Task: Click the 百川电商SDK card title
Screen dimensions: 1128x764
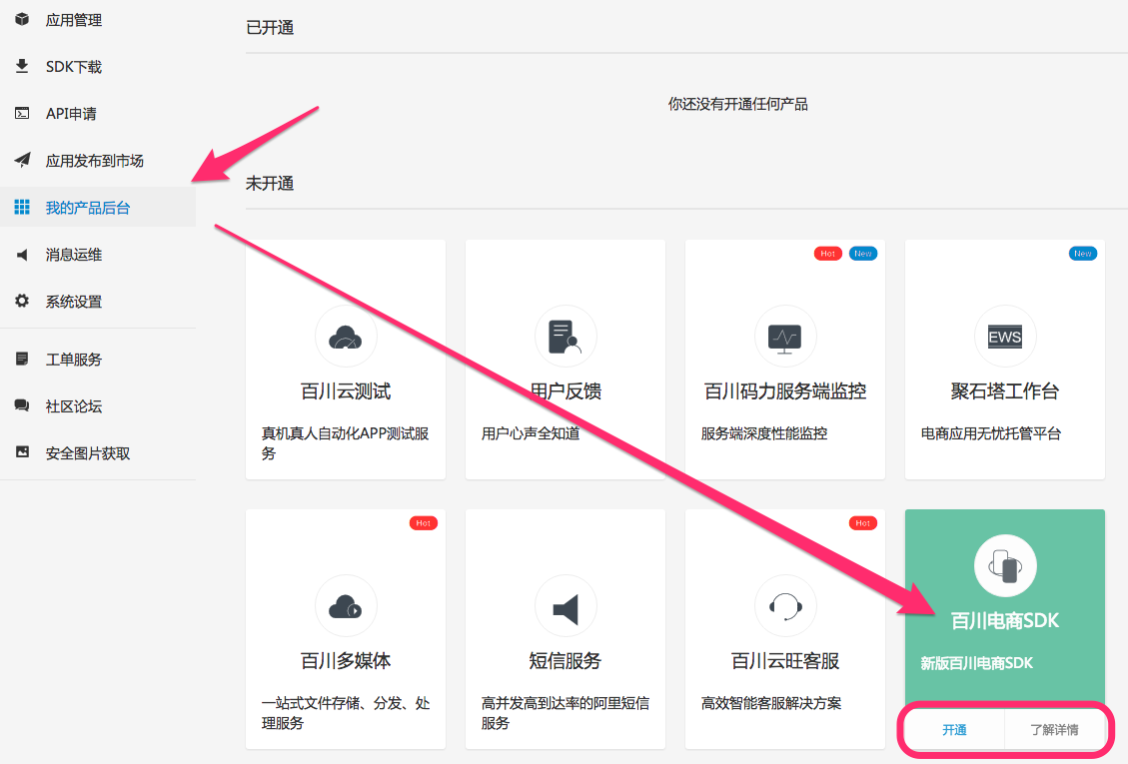Action: (1005, 620)
